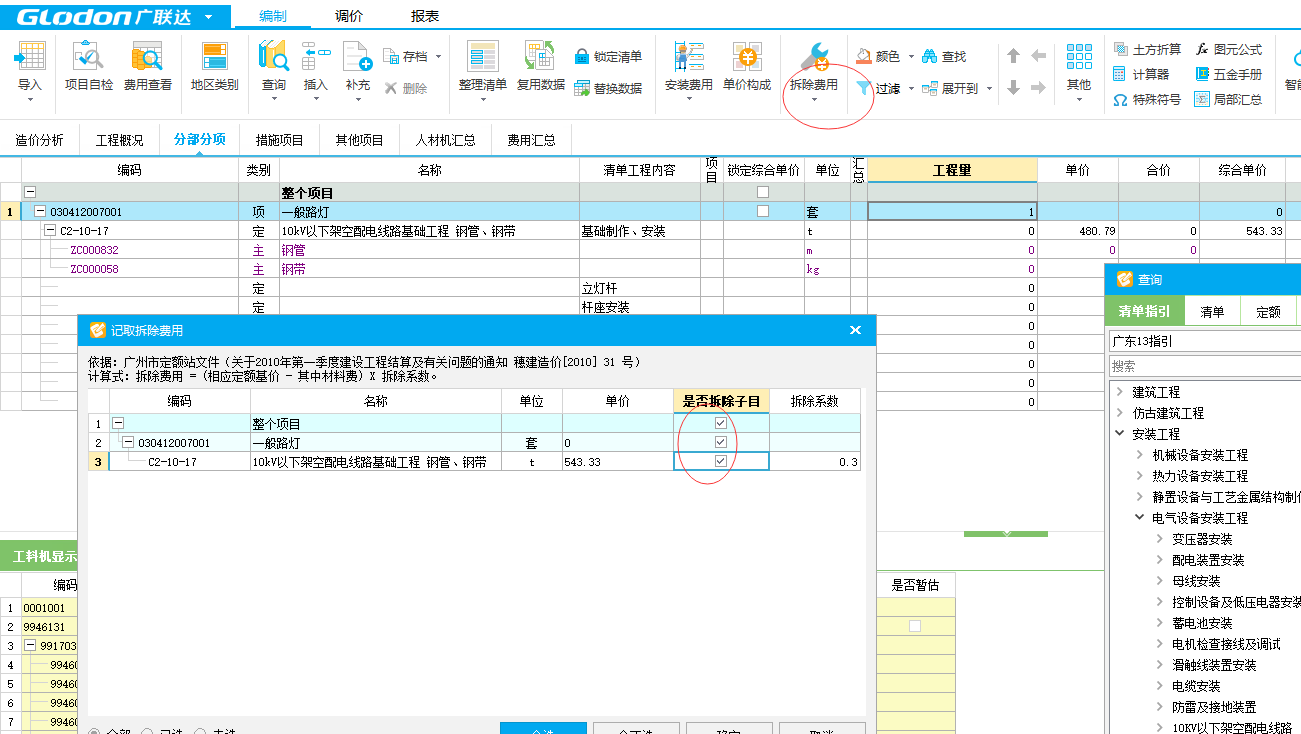
Task: Switch to the 报表 ribbon tab
Action: tap(425, 16)
